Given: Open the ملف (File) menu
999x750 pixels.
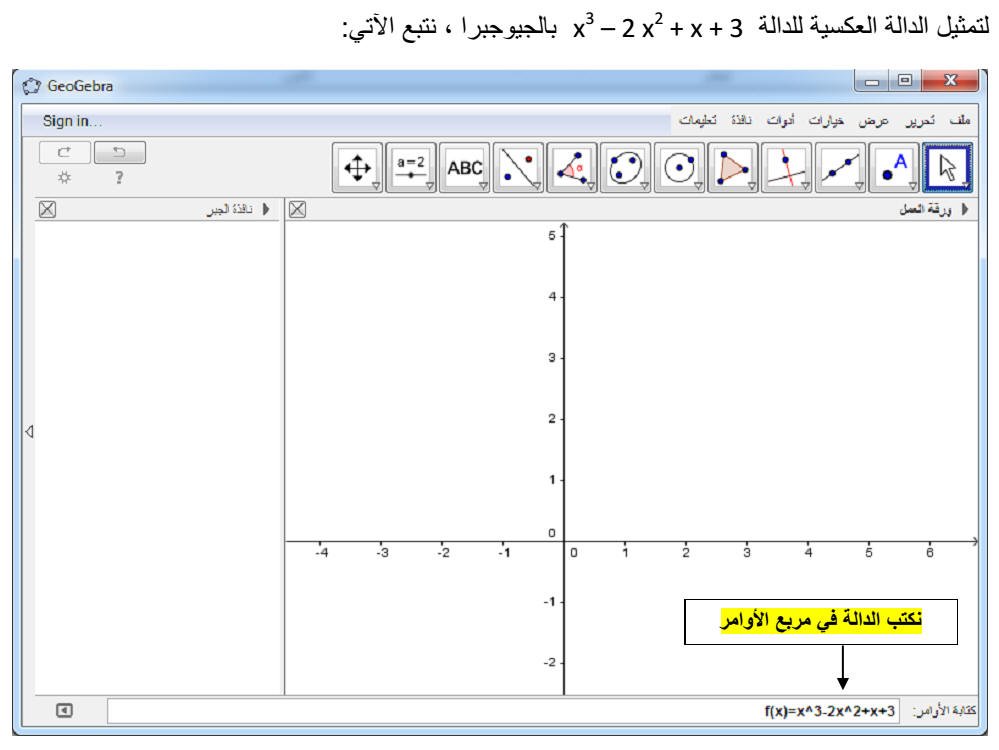Looking at the screenshot, I should [x=959, y=120].
